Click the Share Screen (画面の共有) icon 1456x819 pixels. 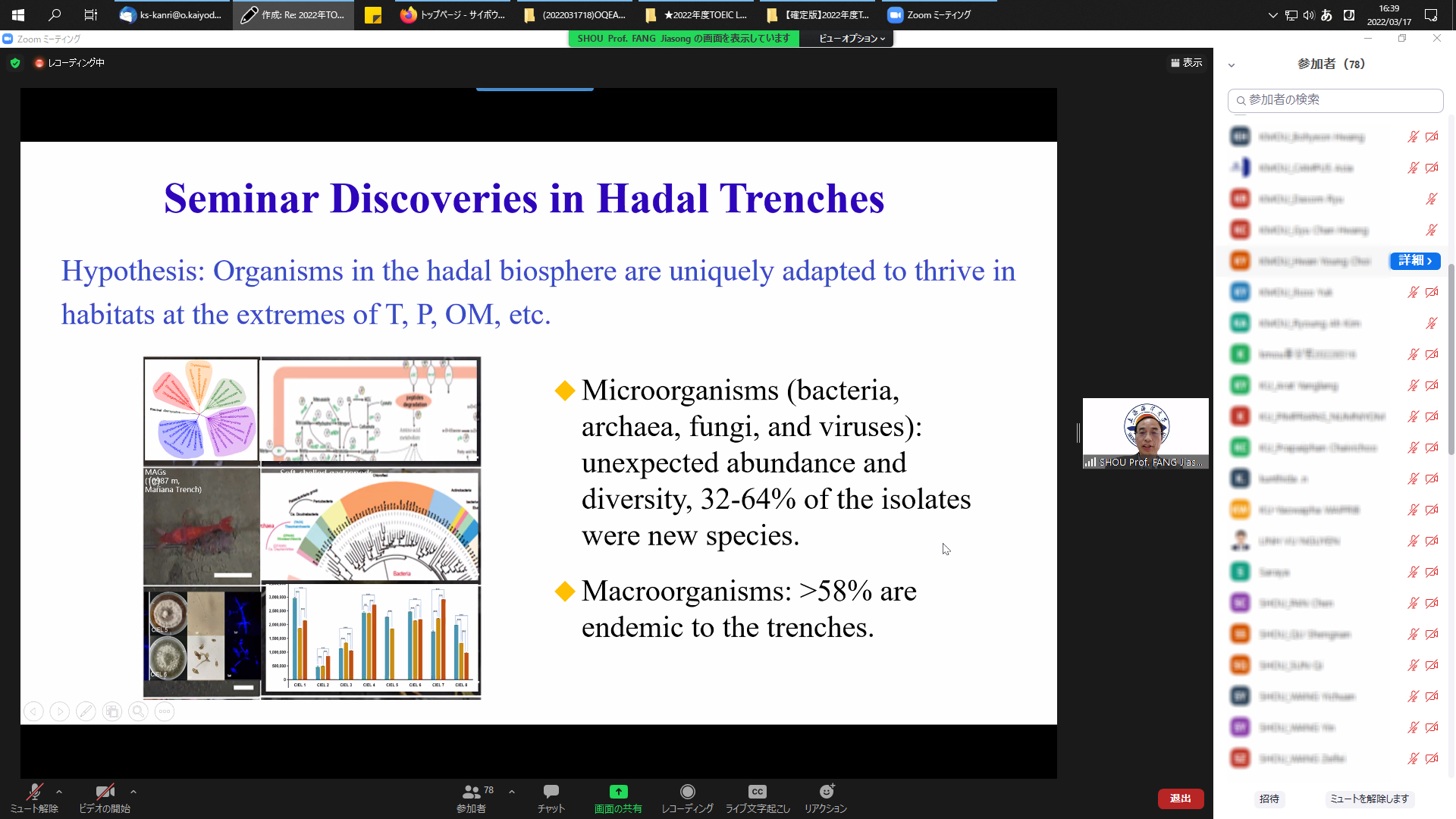618,792
